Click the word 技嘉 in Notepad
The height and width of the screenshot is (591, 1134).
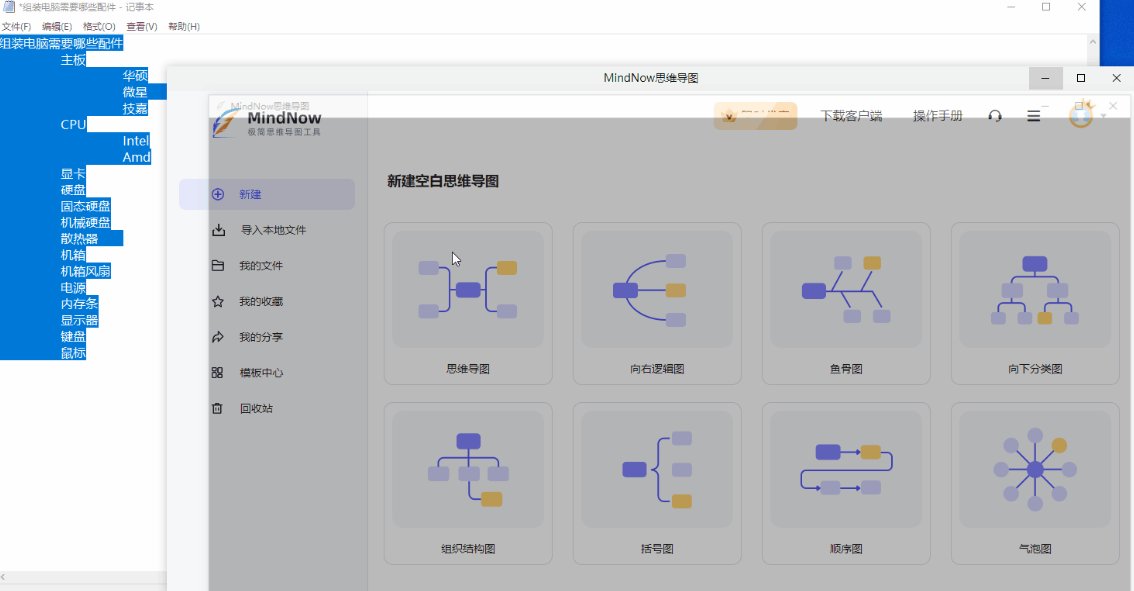point(135,109)
